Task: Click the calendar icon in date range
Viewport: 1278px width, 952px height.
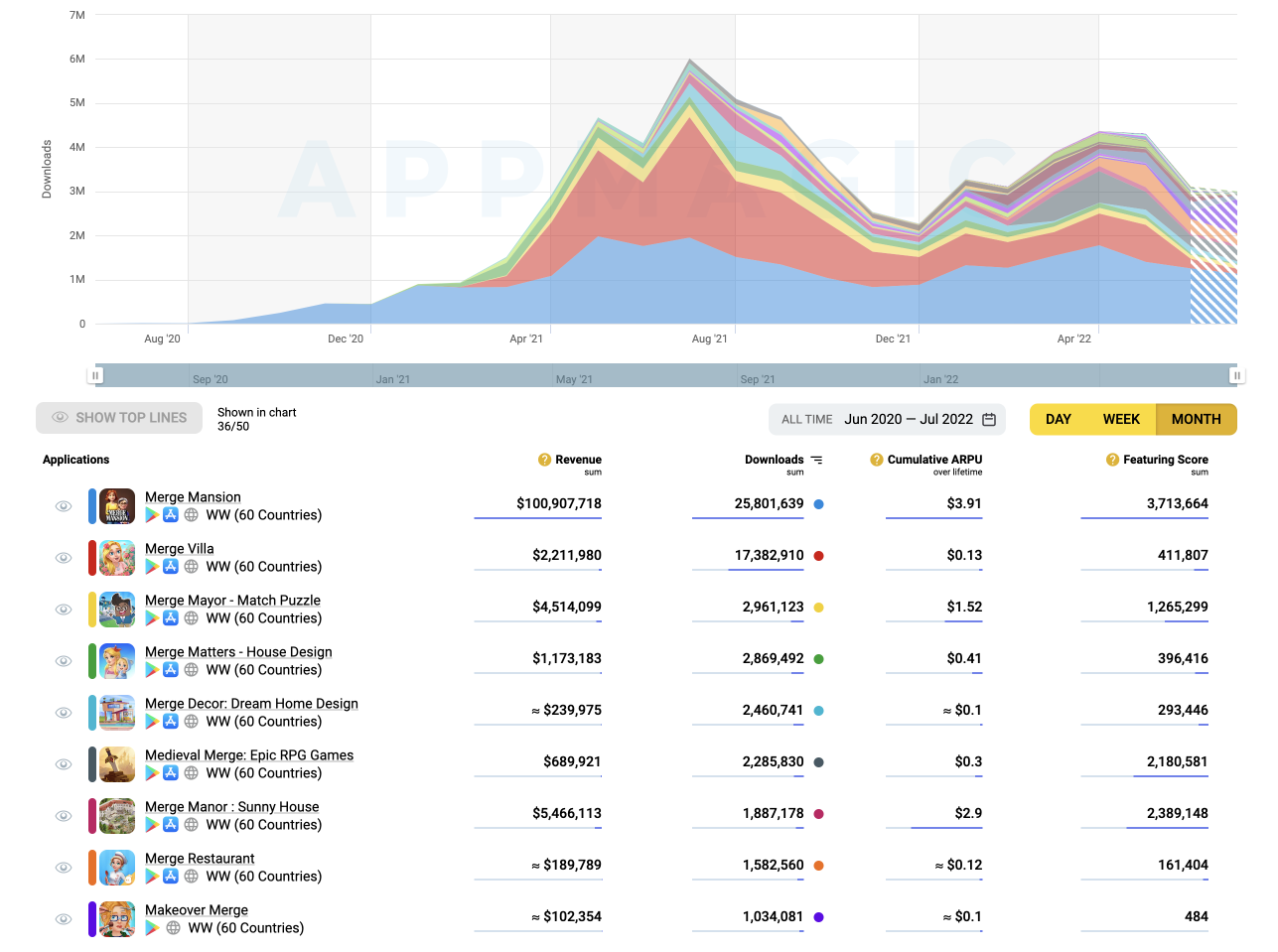Action: [x=989, y=420]
